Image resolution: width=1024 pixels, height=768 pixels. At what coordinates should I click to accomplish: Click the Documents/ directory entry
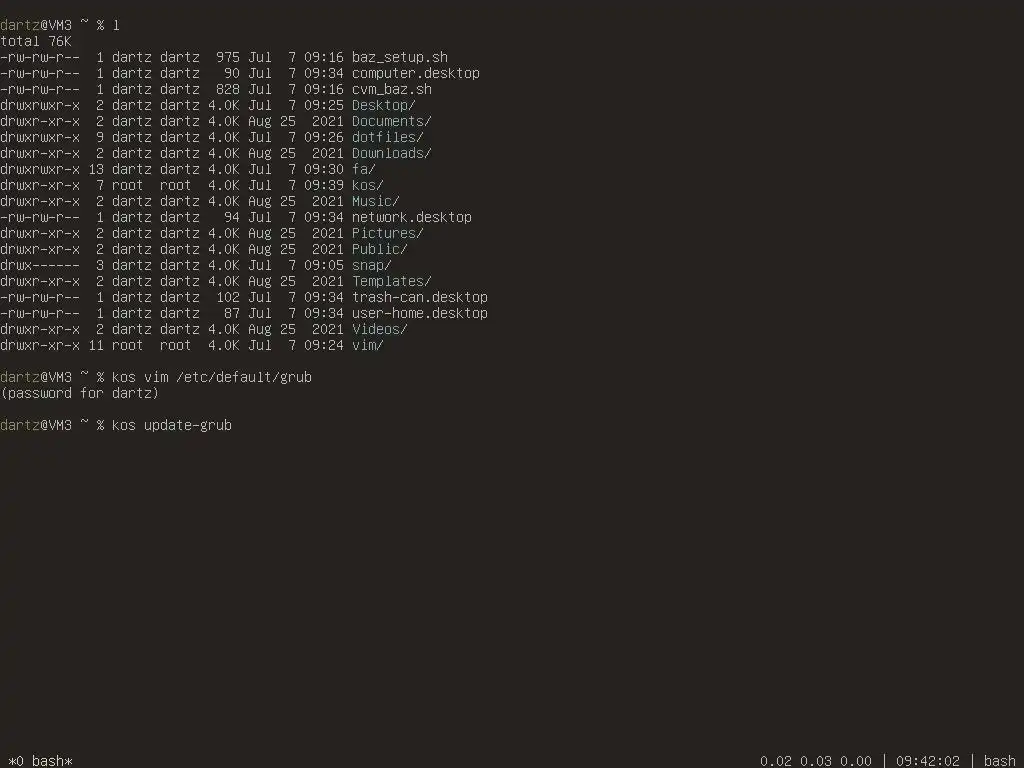(x=392, y=121)
